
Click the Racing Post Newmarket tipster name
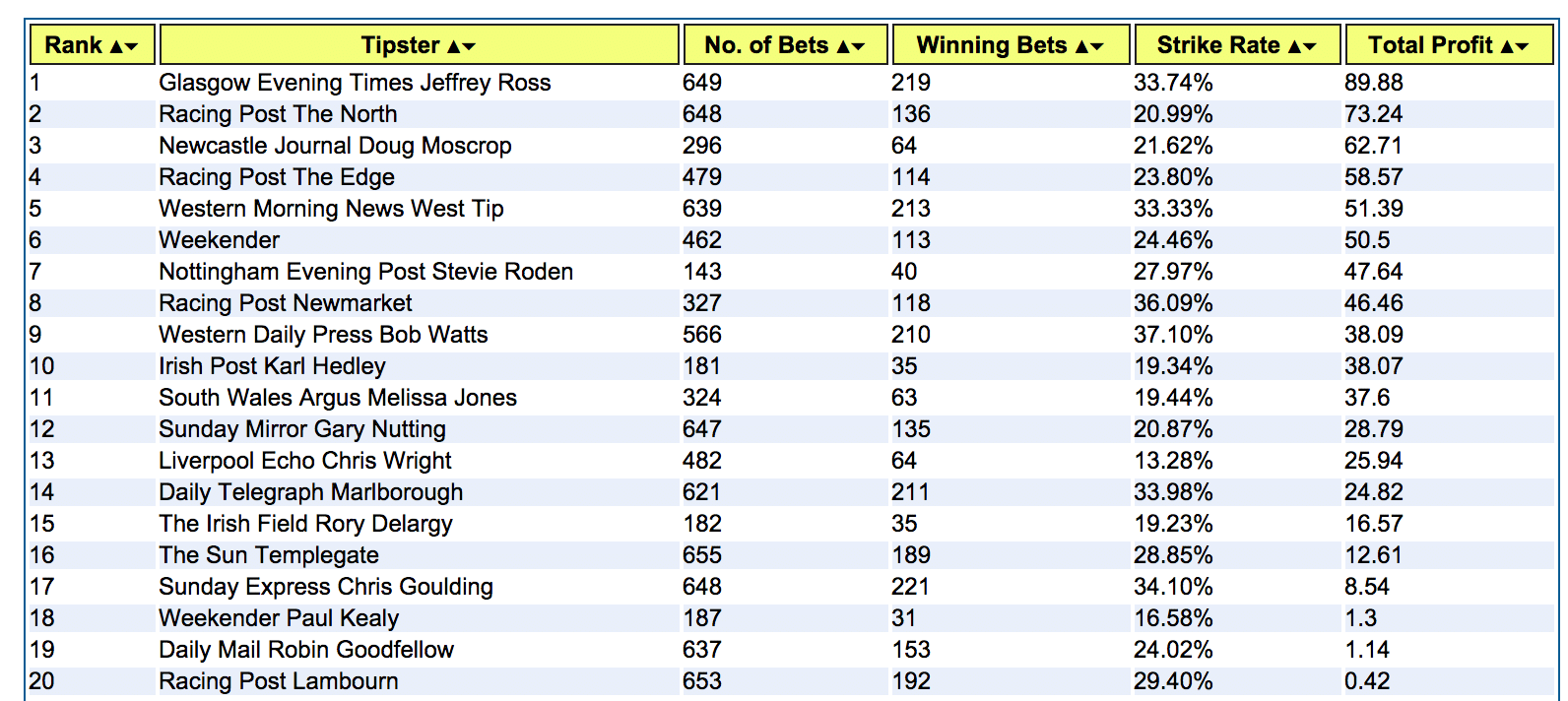pyautogui.click(x=286, y=303)
